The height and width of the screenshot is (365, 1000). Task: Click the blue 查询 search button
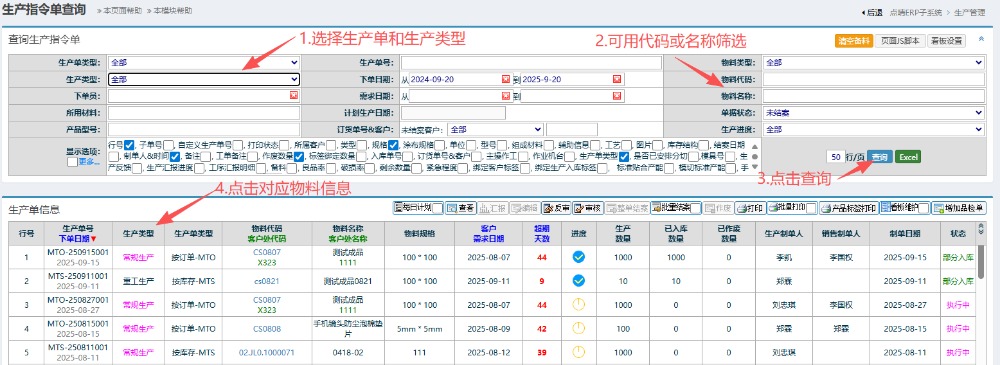879,157
